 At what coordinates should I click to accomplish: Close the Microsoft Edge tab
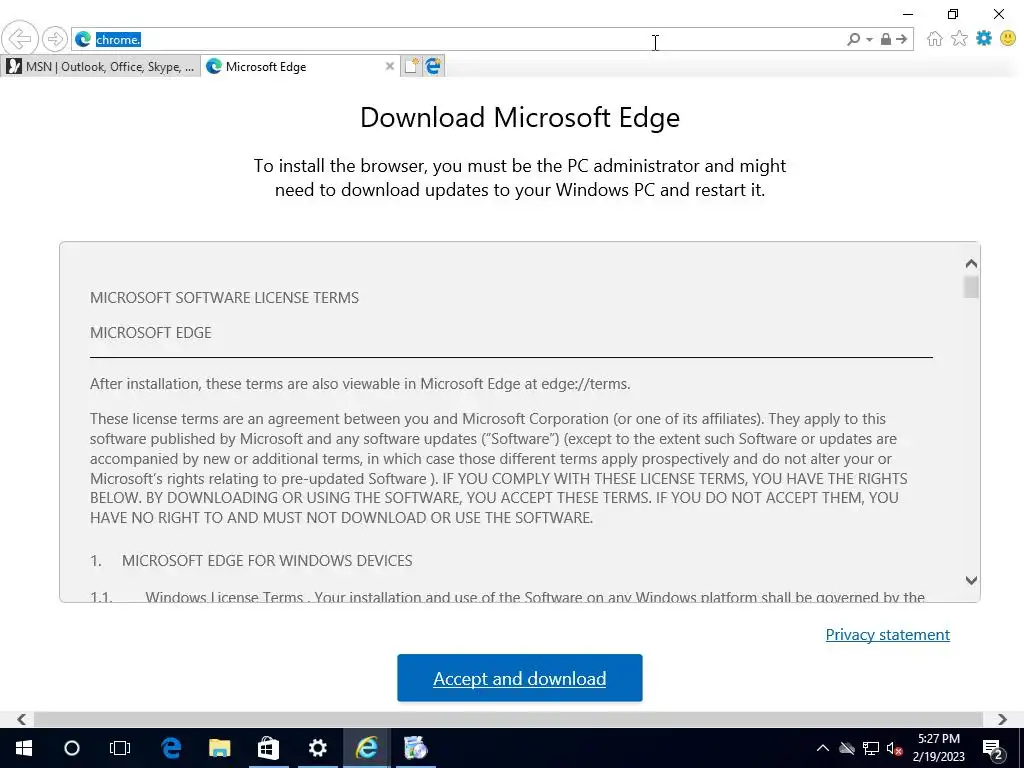click(390, 66)
